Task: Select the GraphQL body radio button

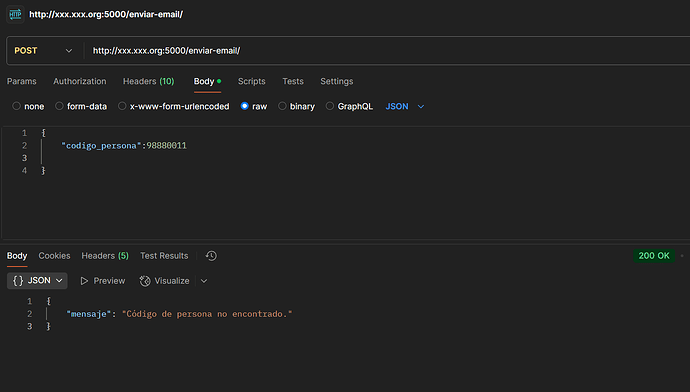Action: (x=330, y=106)
